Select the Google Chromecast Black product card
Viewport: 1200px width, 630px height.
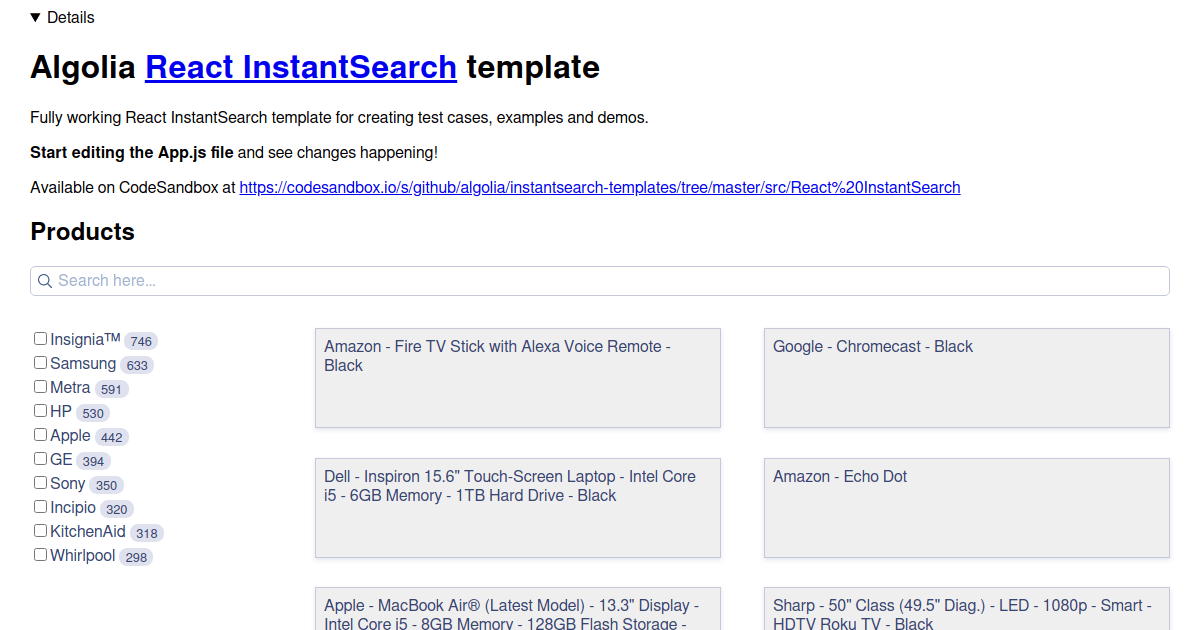point(967,378)
